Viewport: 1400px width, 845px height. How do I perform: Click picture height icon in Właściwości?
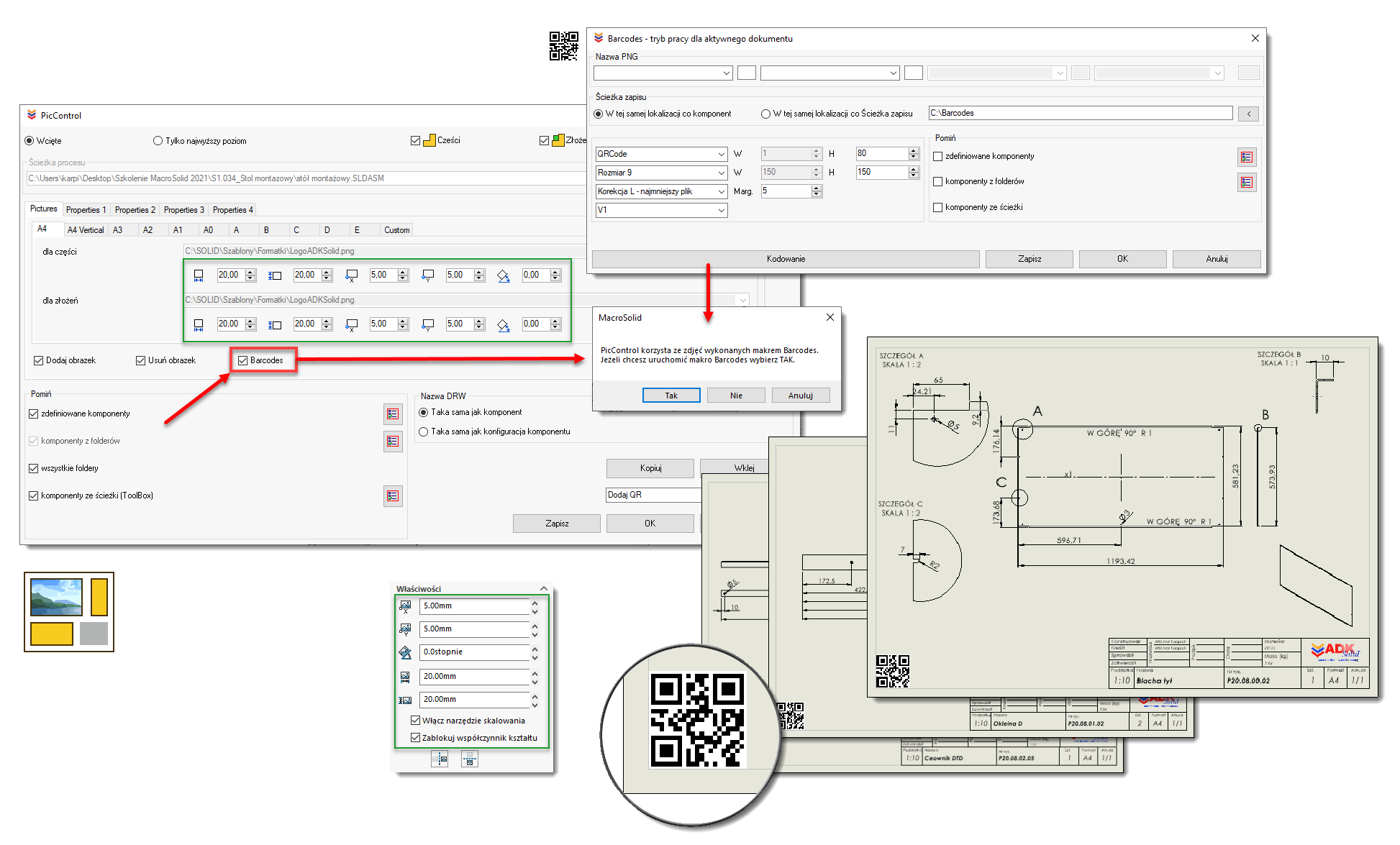tap(405, 700)
